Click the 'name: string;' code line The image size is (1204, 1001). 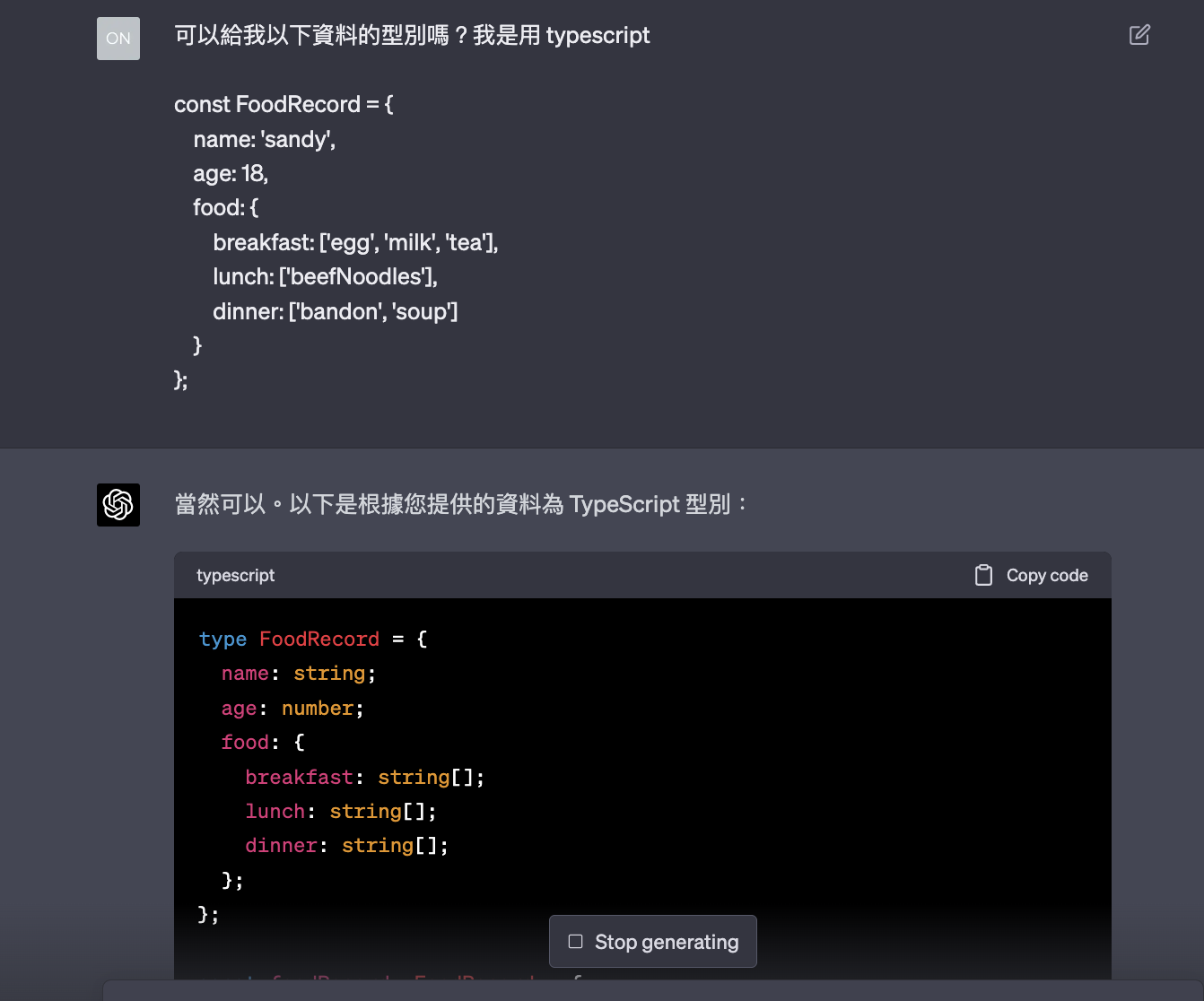click(x=298, y=674)
